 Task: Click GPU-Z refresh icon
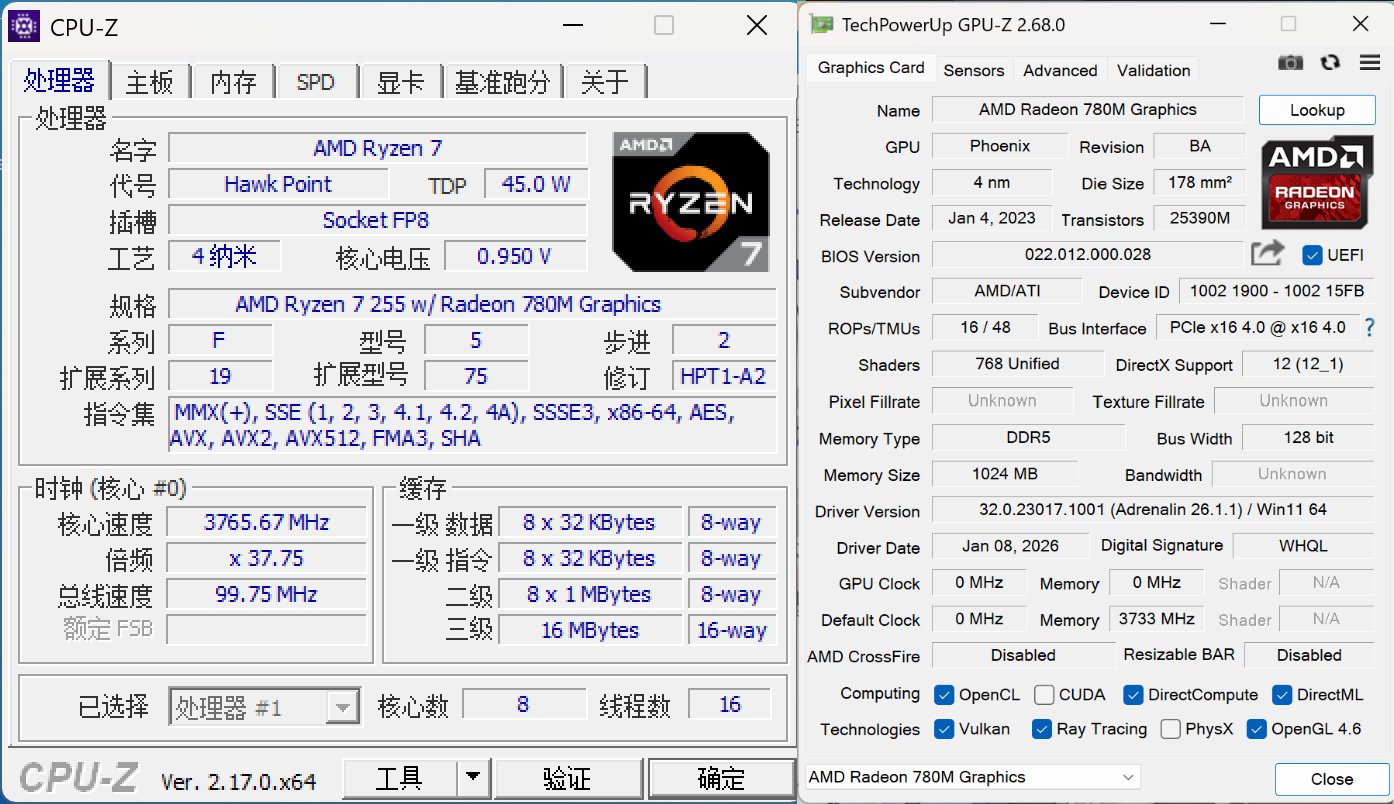1330,63
